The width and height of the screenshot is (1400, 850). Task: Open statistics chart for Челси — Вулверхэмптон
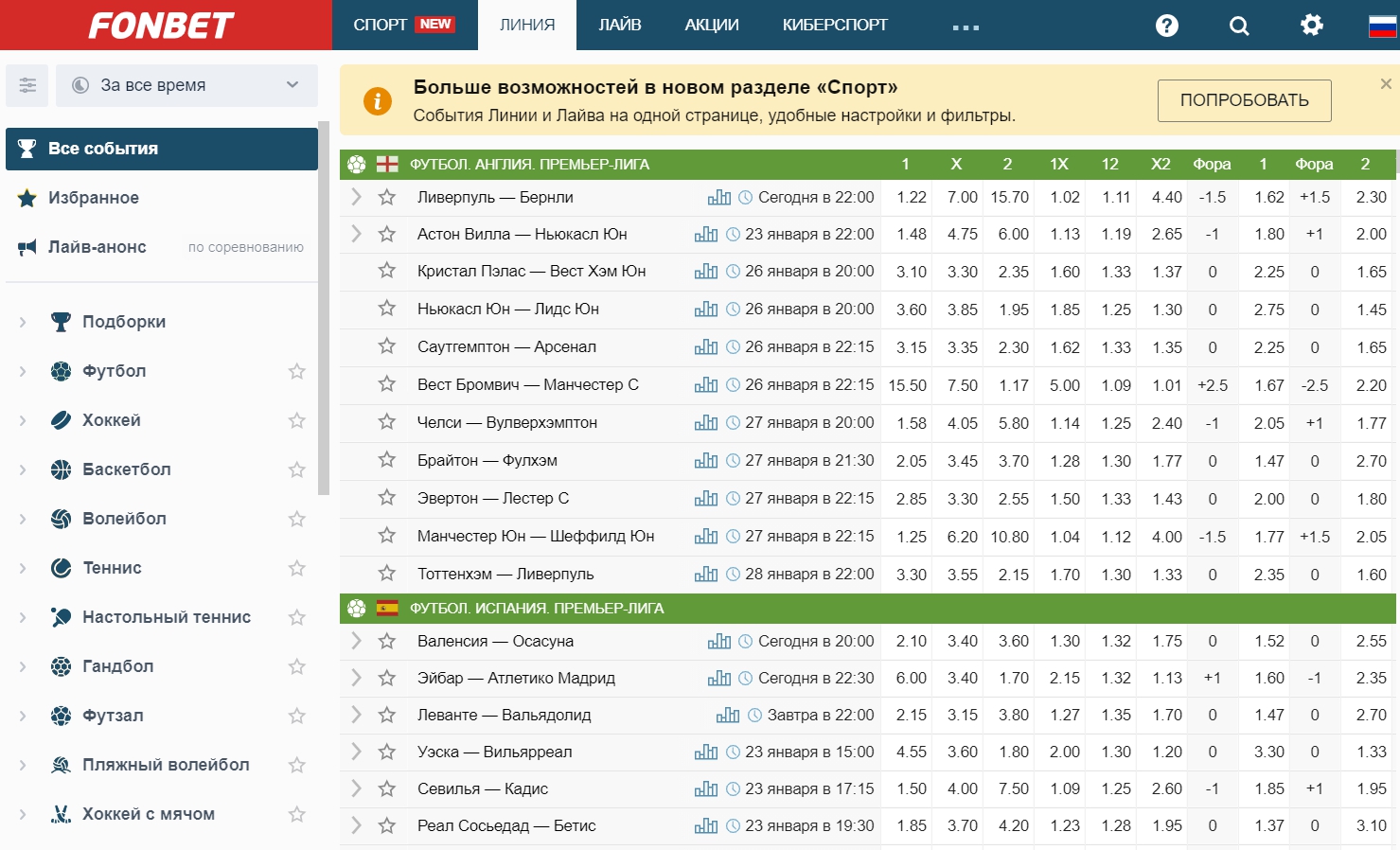click(x=706, y=423)
